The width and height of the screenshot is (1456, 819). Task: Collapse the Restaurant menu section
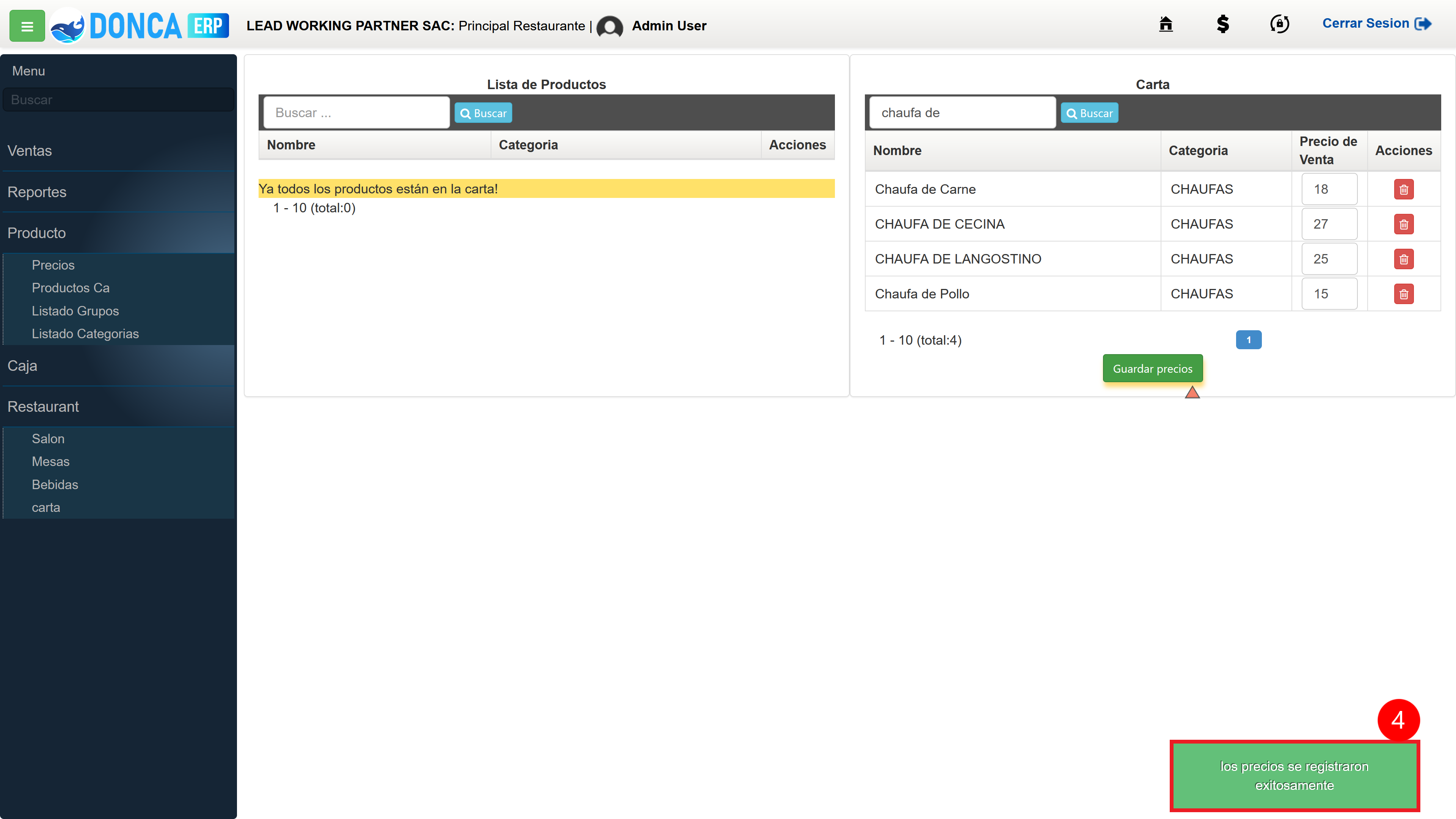(x=118, y=406)
